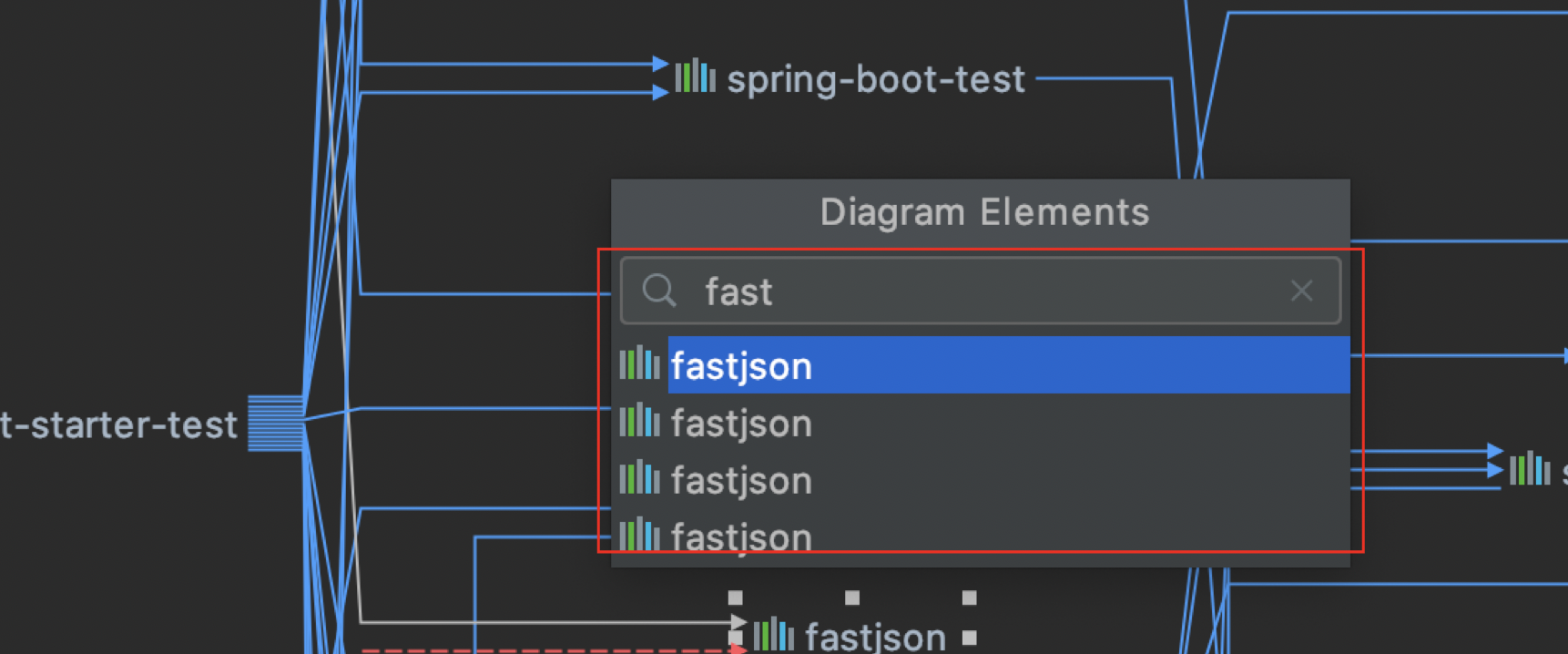Click the magnifier icon in the search box
Viewport: 1568px width, 654px height.
[x=658, y=291]
